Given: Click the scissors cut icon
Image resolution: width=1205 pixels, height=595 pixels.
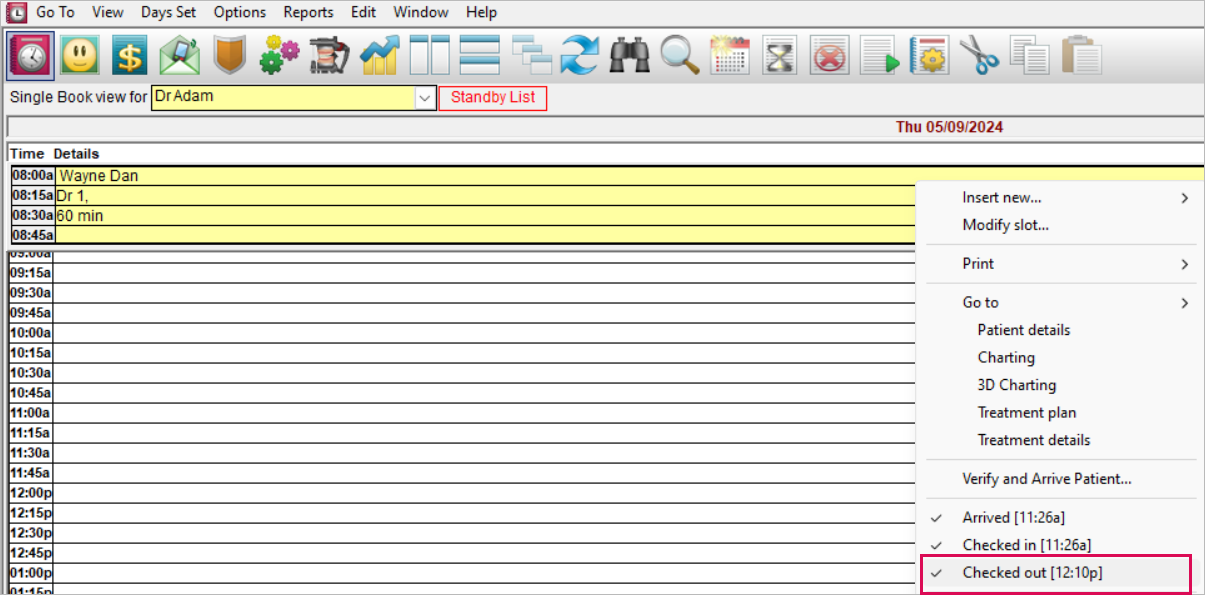Looking at the screenshot, I should point(980,55).
